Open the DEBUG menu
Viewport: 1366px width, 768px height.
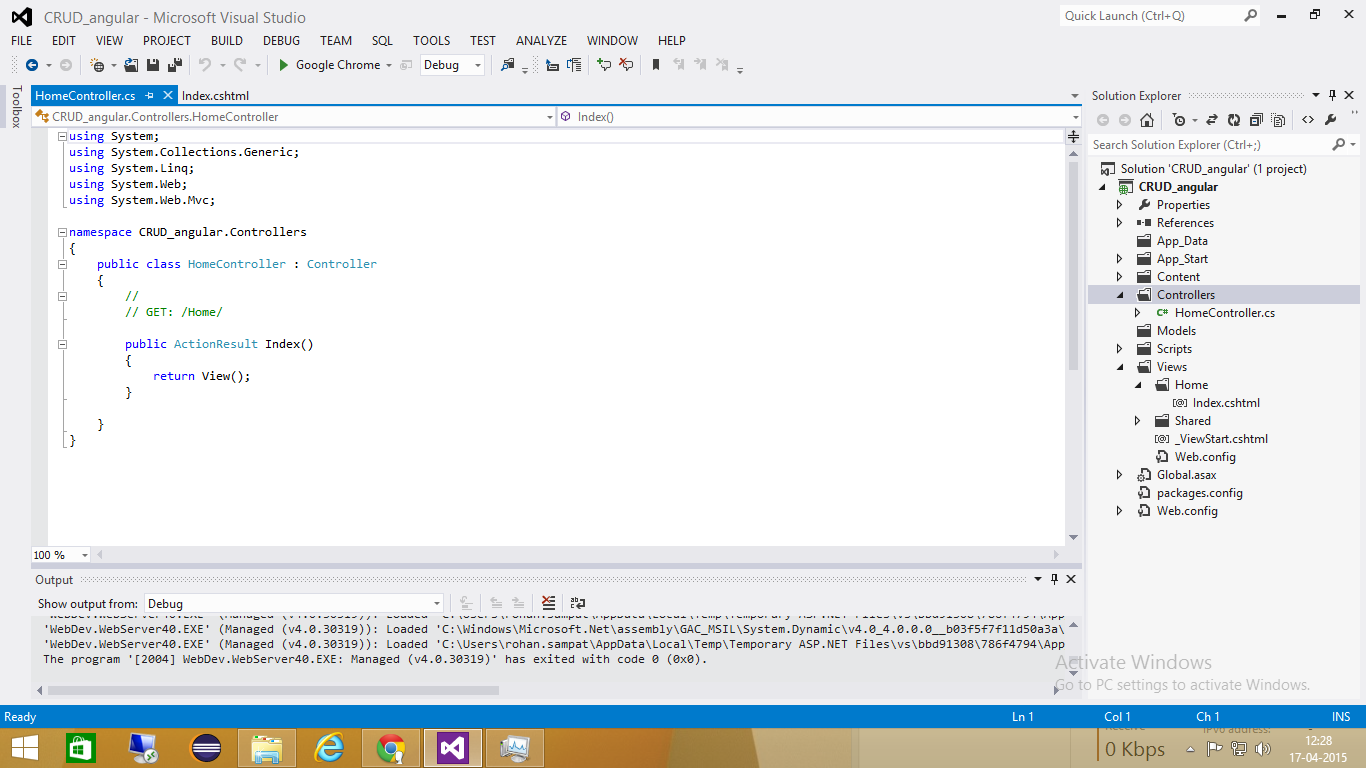point(281,41)
